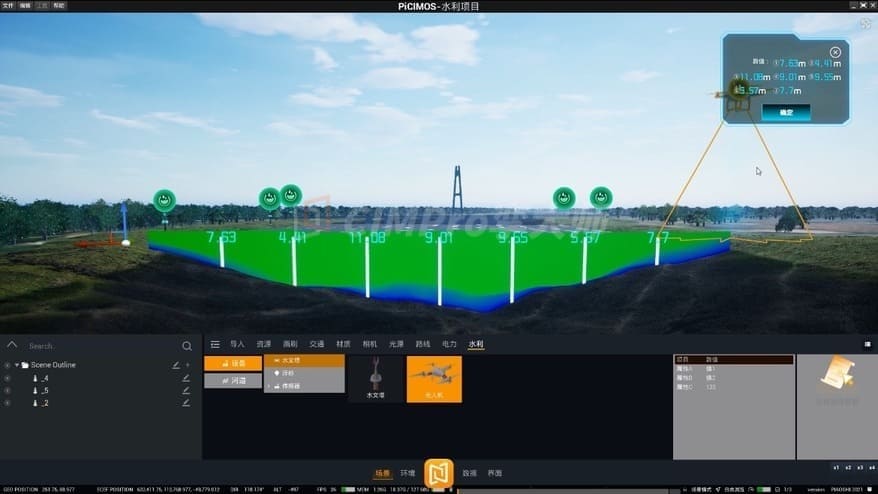Select the drone (无人机) asset thumbnail
Screen dimensions: 878x494
click(434, 378)
